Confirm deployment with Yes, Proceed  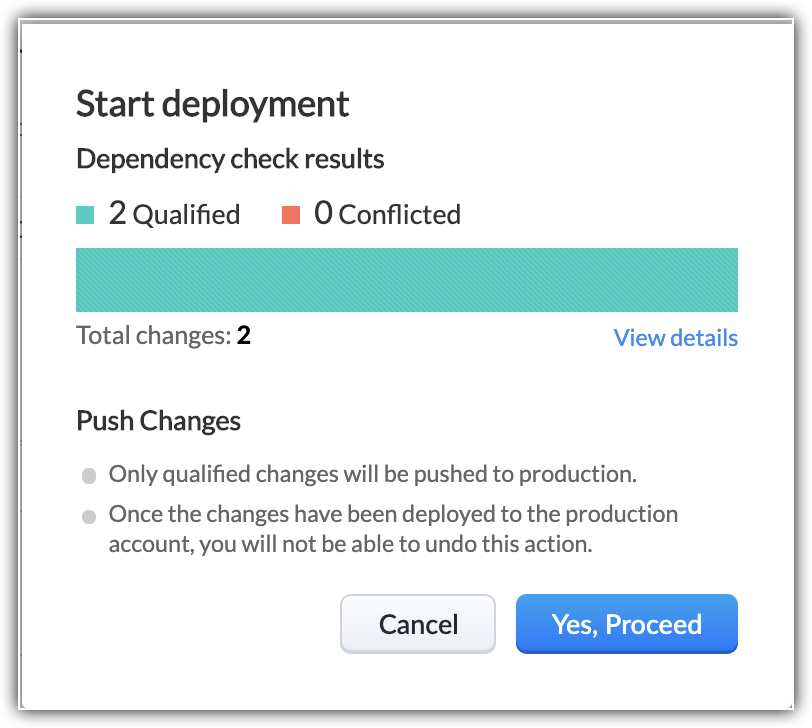pos(627,625)
